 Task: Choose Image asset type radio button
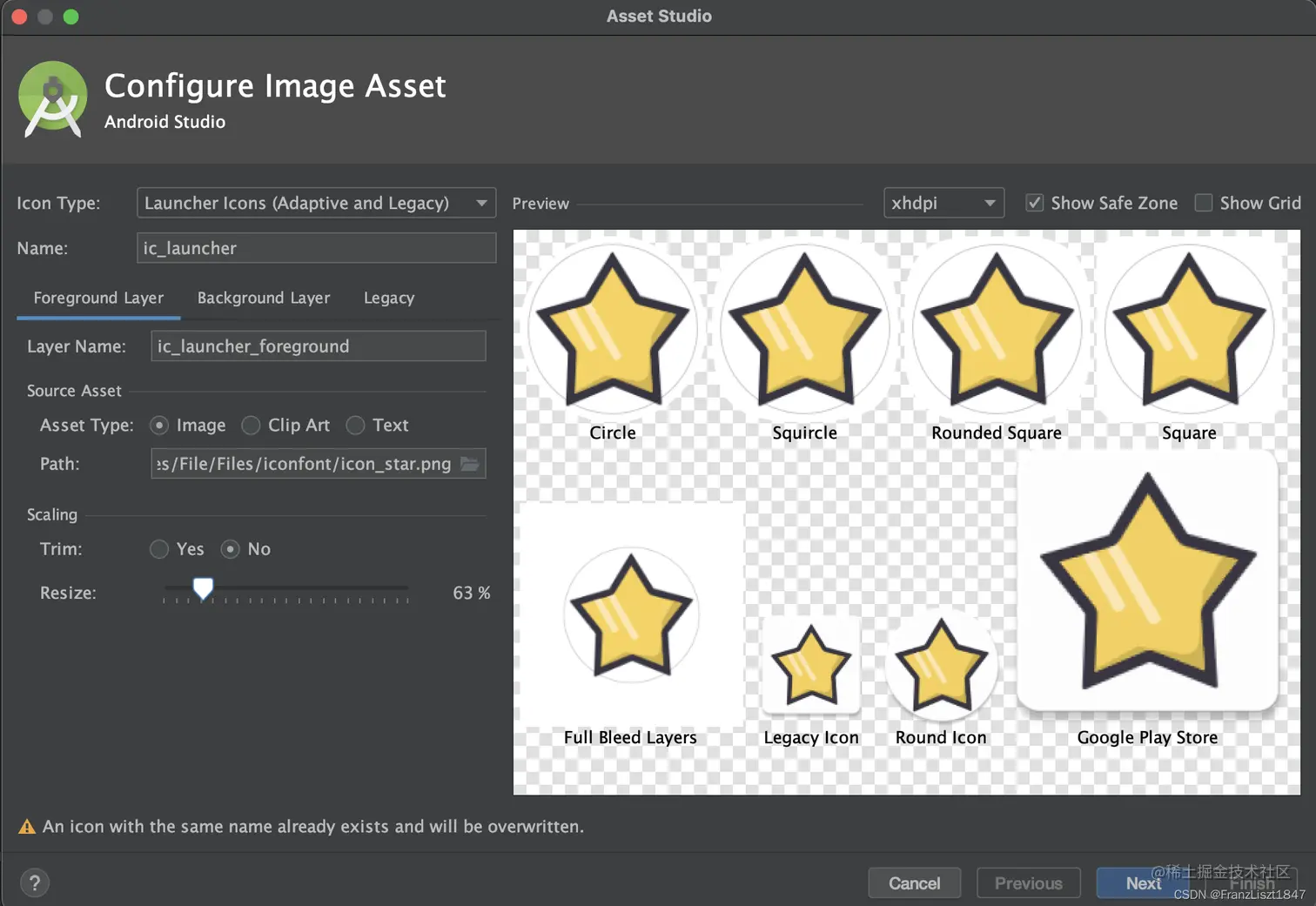159,426
